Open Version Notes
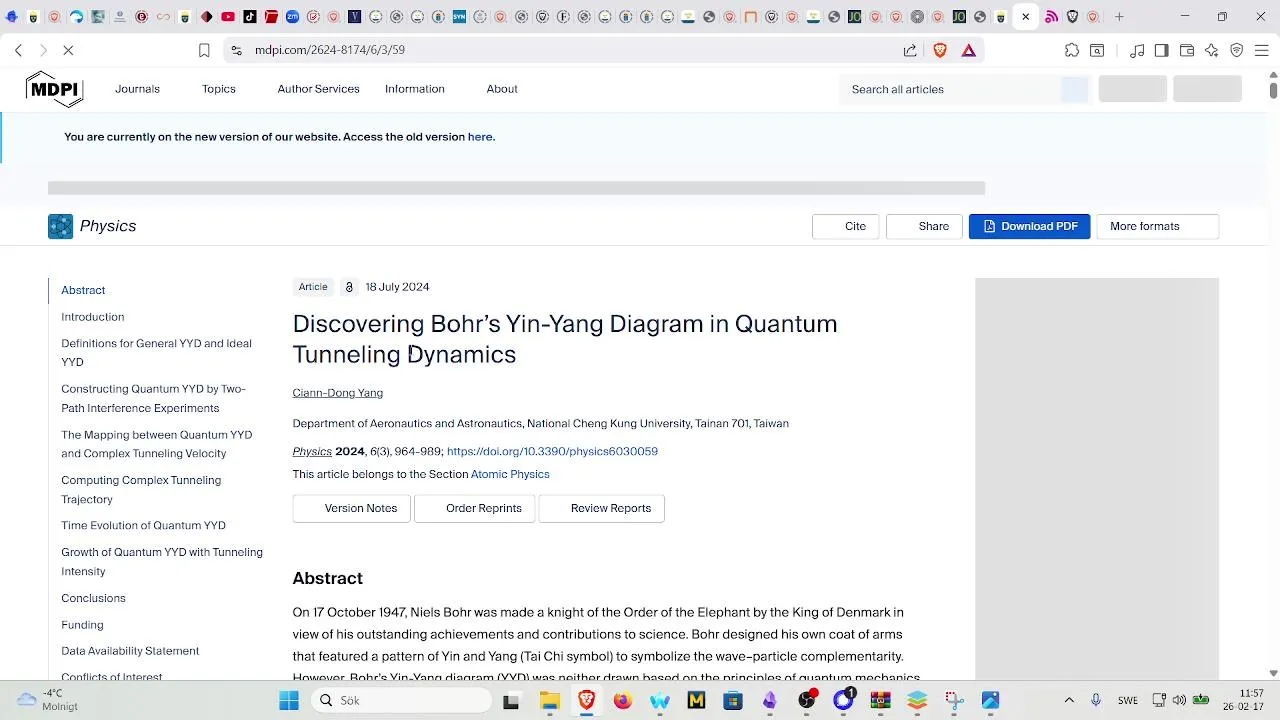Screen dimensions: 1280x720 click(351, 508)
